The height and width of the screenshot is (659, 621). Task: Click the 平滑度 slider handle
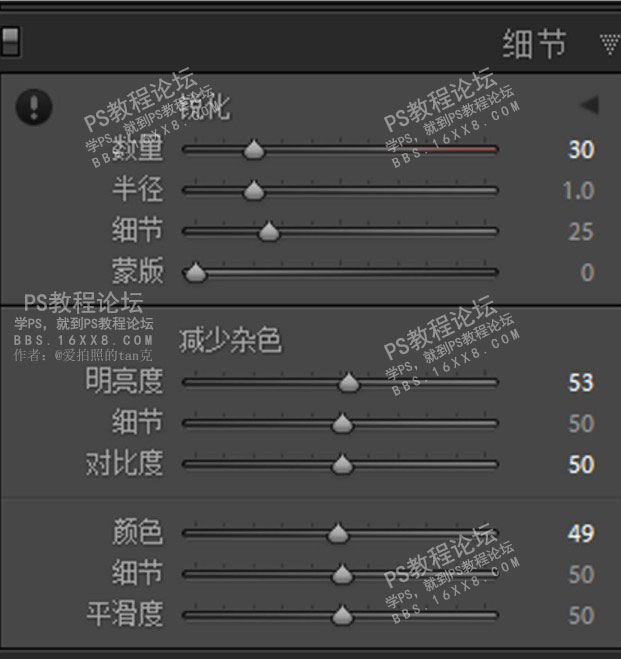pyautogui.click(x=342, y=615)
